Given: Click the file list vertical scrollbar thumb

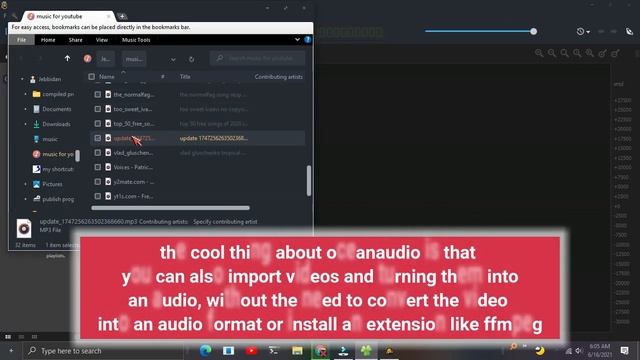Looking at the screenshot, I should click(309, 180).
